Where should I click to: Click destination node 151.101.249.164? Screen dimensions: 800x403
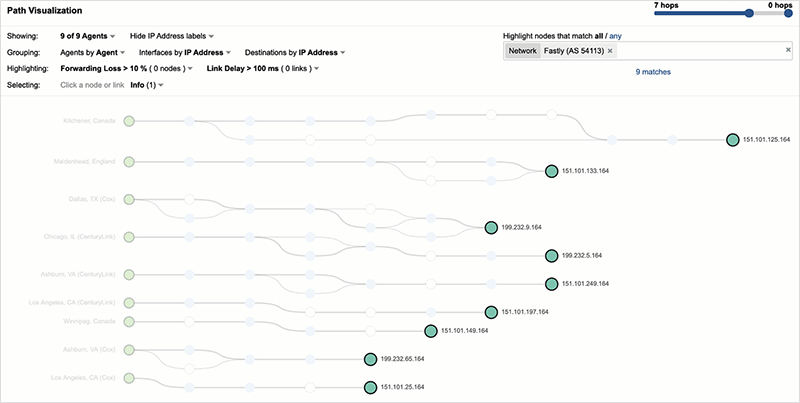(550, 283)
